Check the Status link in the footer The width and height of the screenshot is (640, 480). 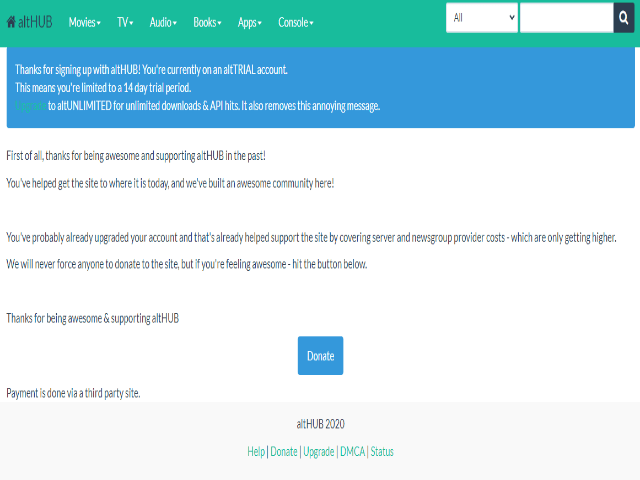pyautogui.click(x=382, y=452)
